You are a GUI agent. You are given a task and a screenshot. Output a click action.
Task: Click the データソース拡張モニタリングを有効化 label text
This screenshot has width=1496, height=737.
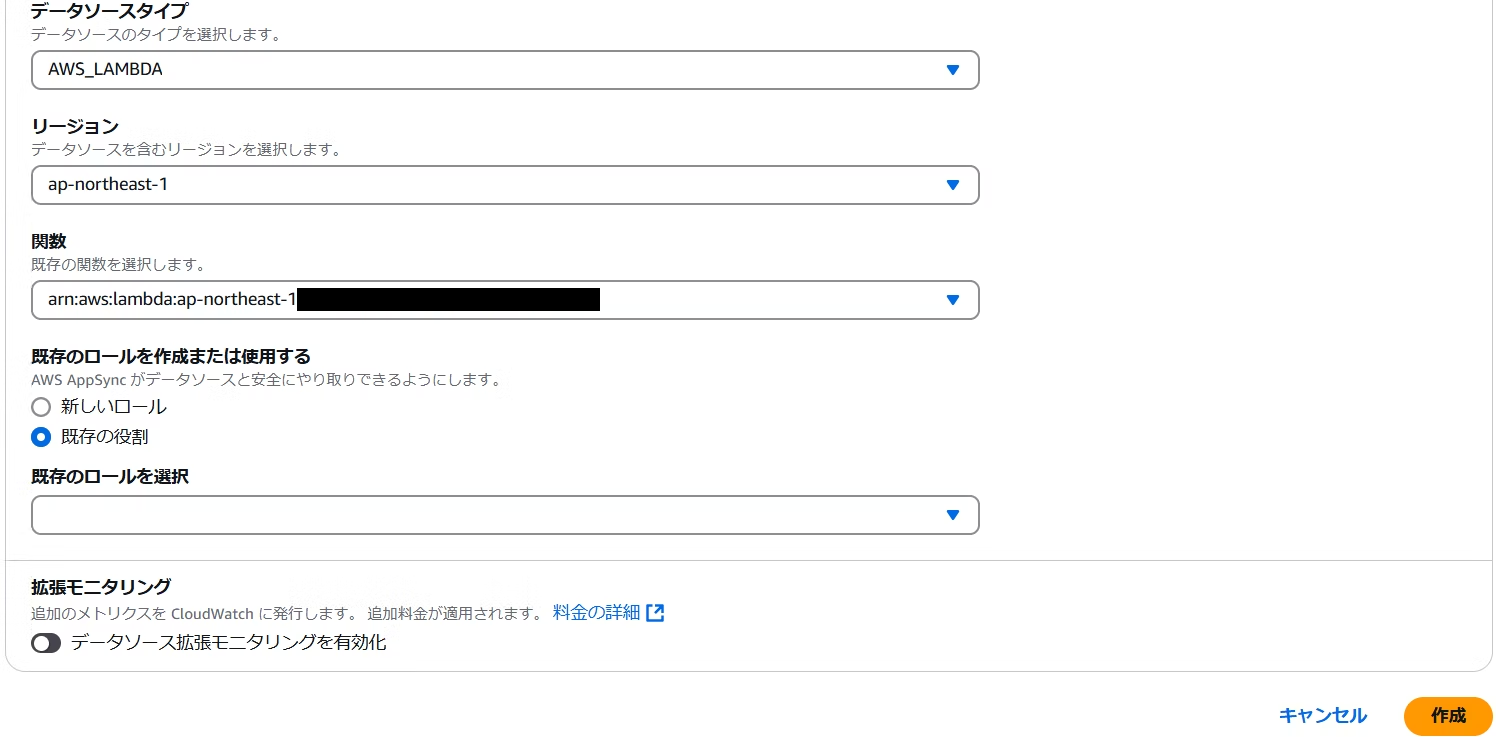229,643
